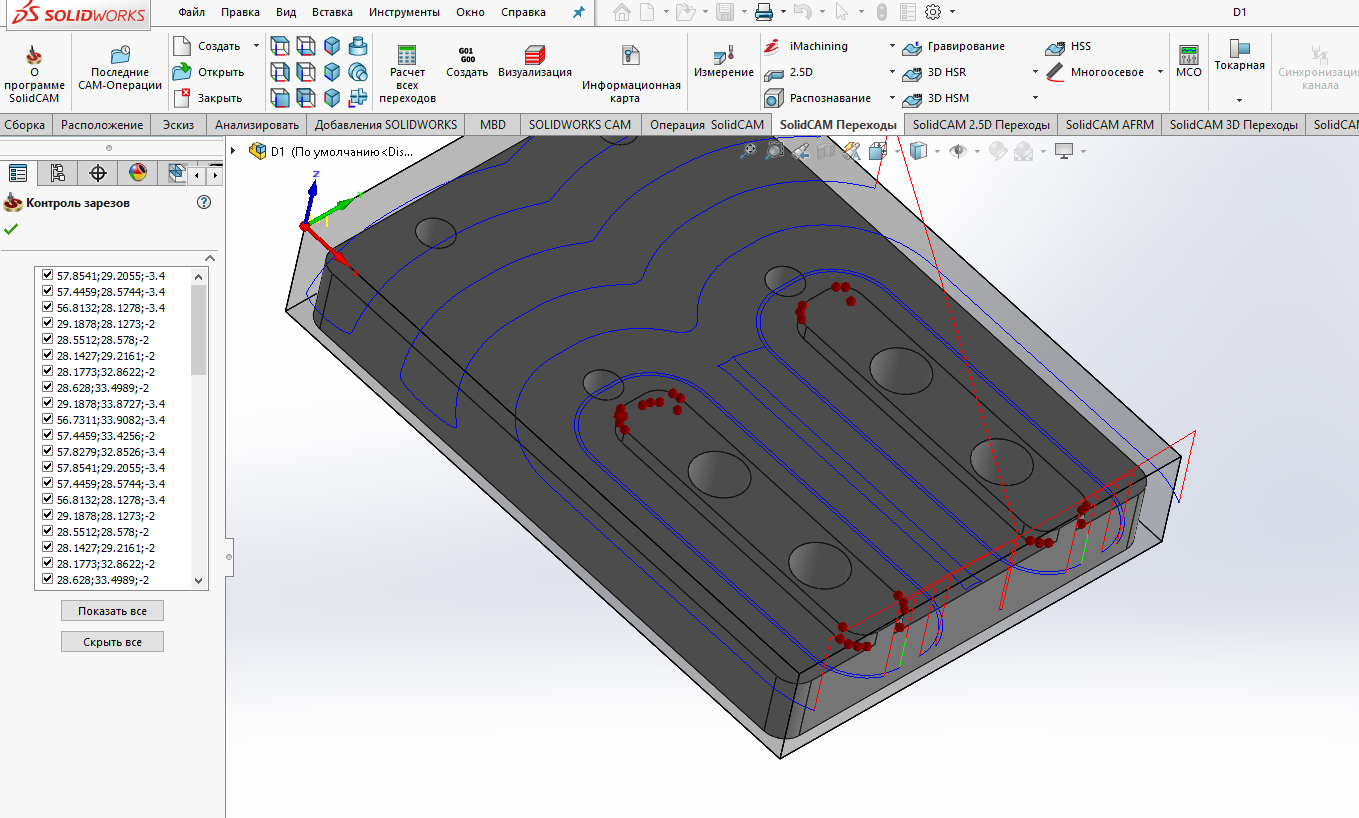Open the dropdown arrow next to Создать document
The width and height of the screenshot is (1359, 818).
point(256,46)
